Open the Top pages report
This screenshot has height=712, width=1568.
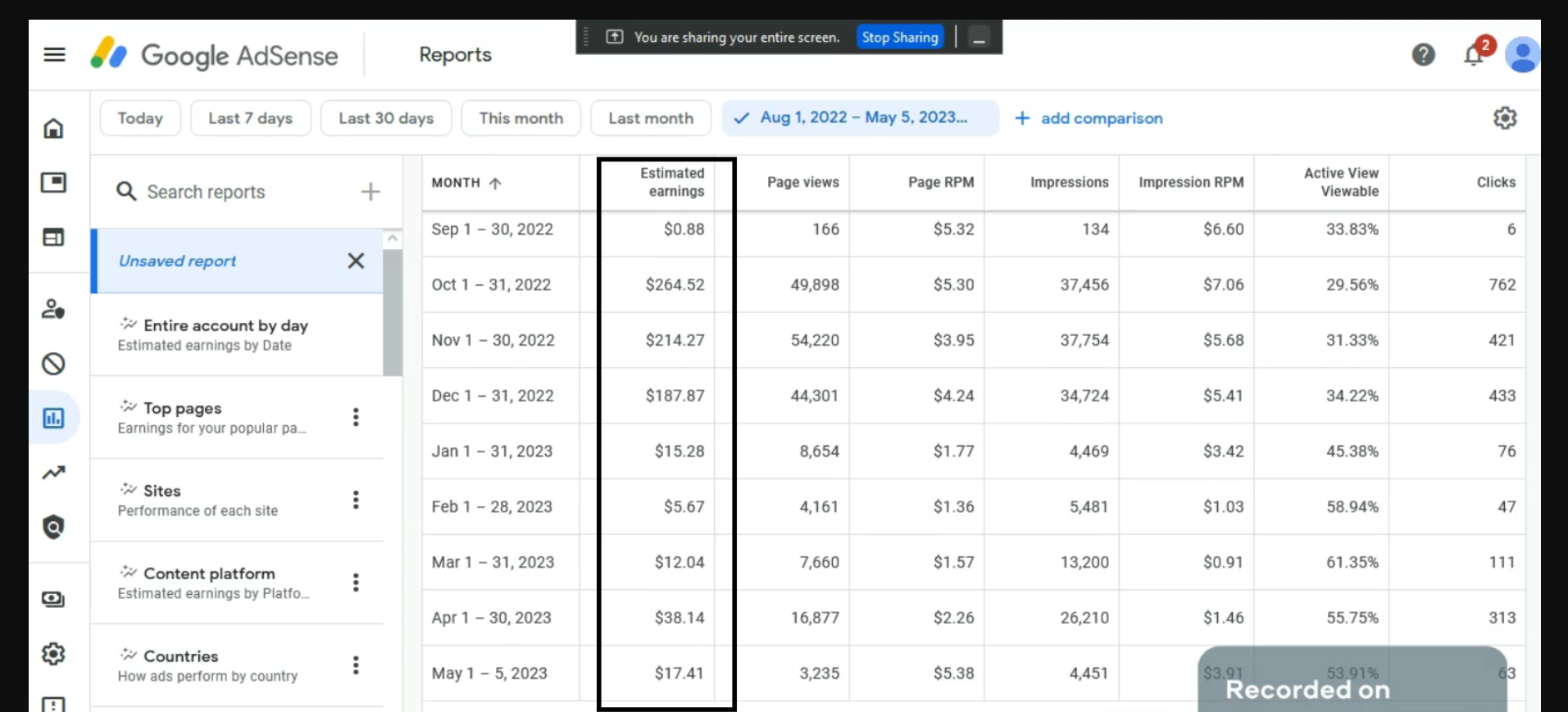coord(237,417)
